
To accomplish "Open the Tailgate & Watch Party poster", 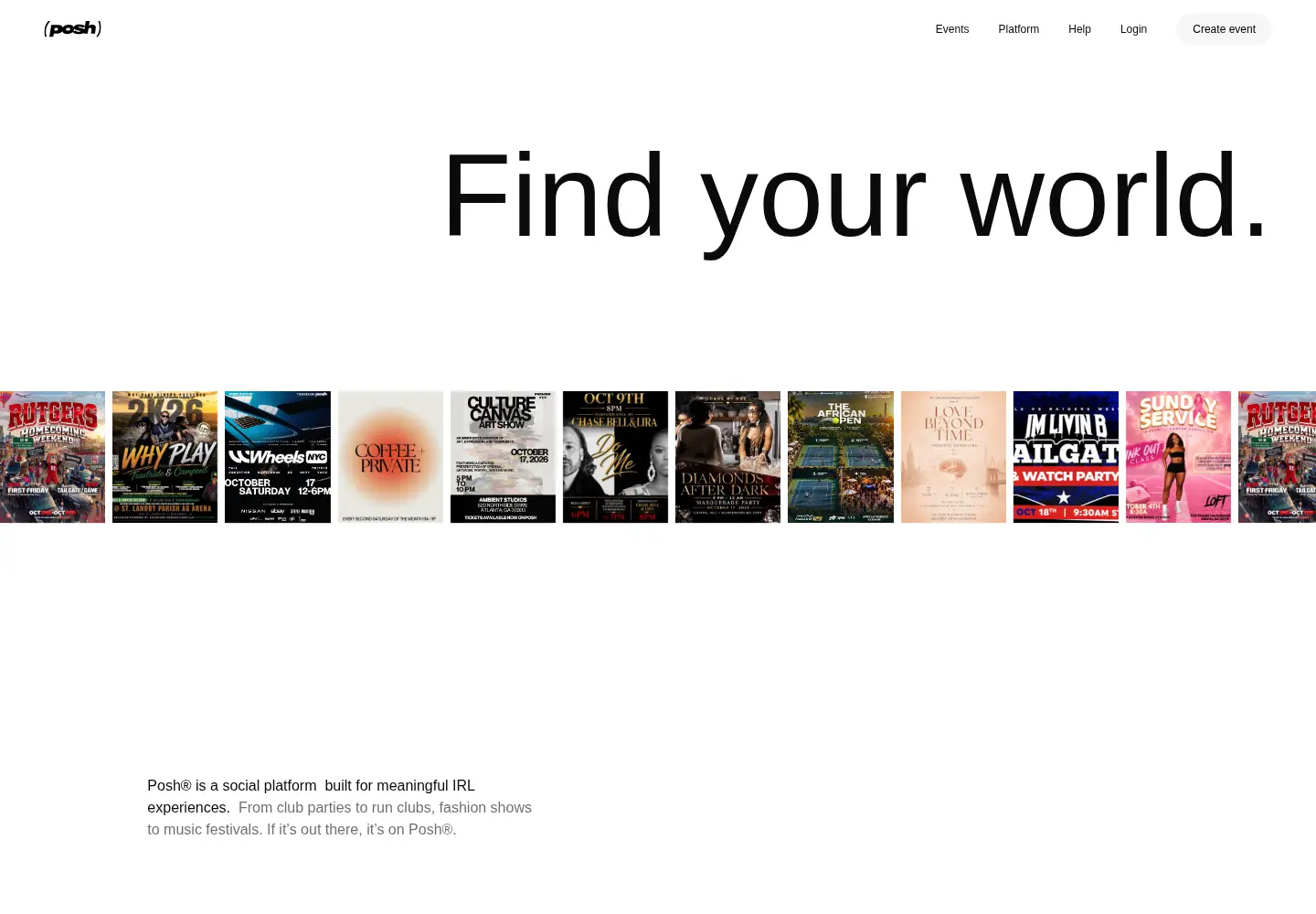I will pos(1066,457).
